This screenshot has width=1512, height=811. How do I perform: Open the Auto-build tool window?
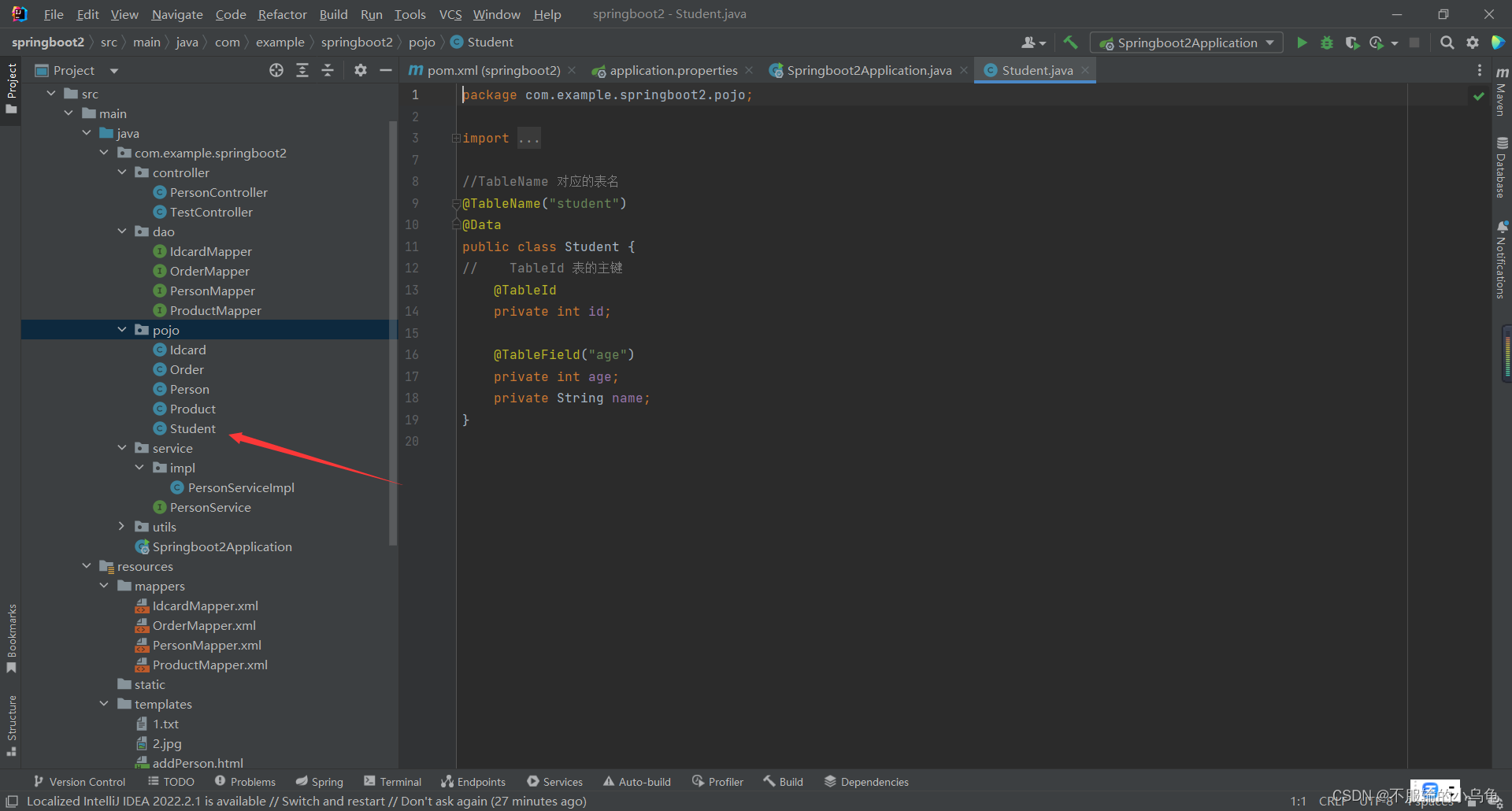[x=637, y=782]
